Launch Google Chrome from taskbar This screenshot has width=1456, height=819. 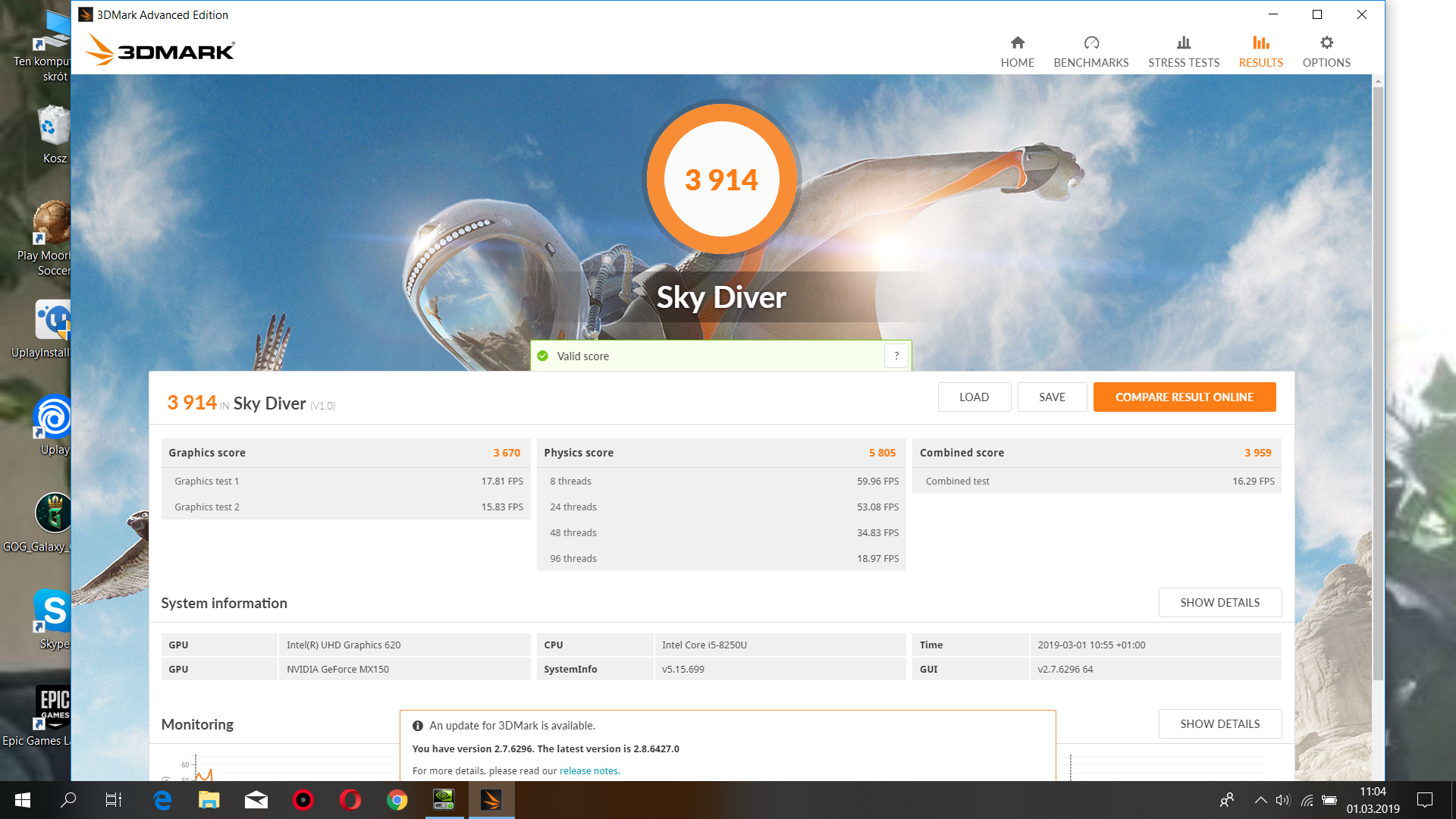pyautogui.click(x=397, y=800)
